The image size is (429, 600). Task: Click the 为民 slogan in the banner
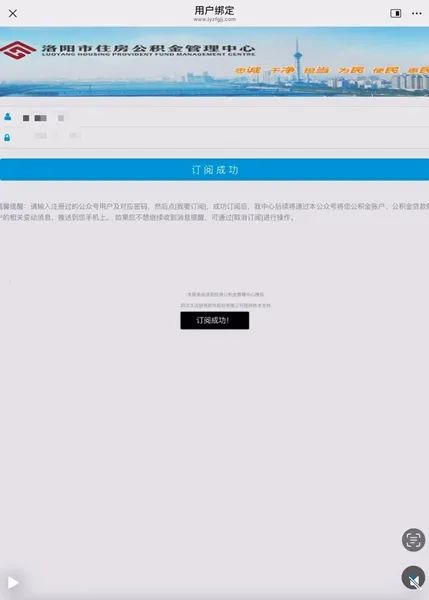(351, 70)
